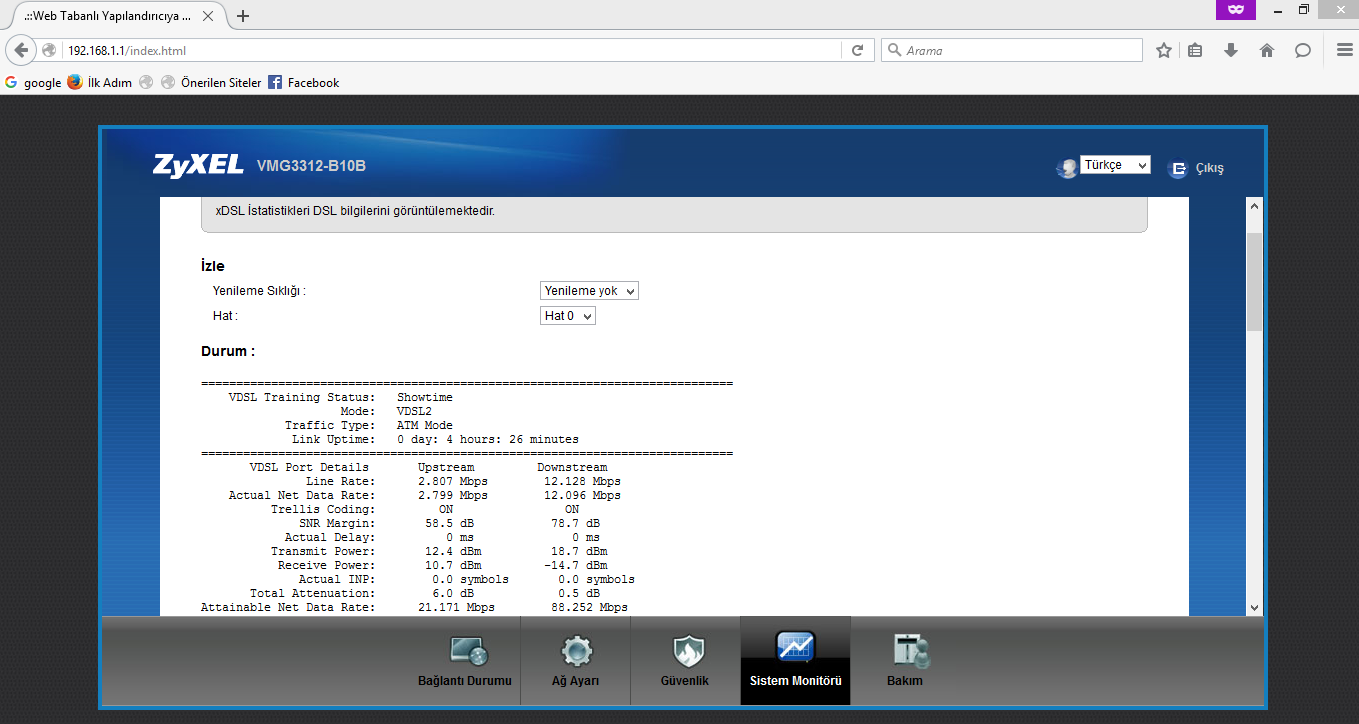The image size is (1359, 724).
Task: Click the ZyXEL logo
Action: click(x=198, y=165)
